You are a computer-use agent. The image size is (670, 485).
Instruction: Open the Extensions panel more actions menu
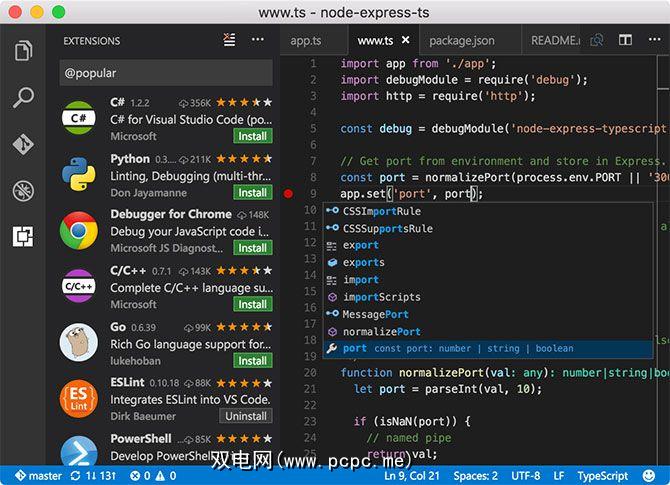pyautogui.click(x=258, y=40)
